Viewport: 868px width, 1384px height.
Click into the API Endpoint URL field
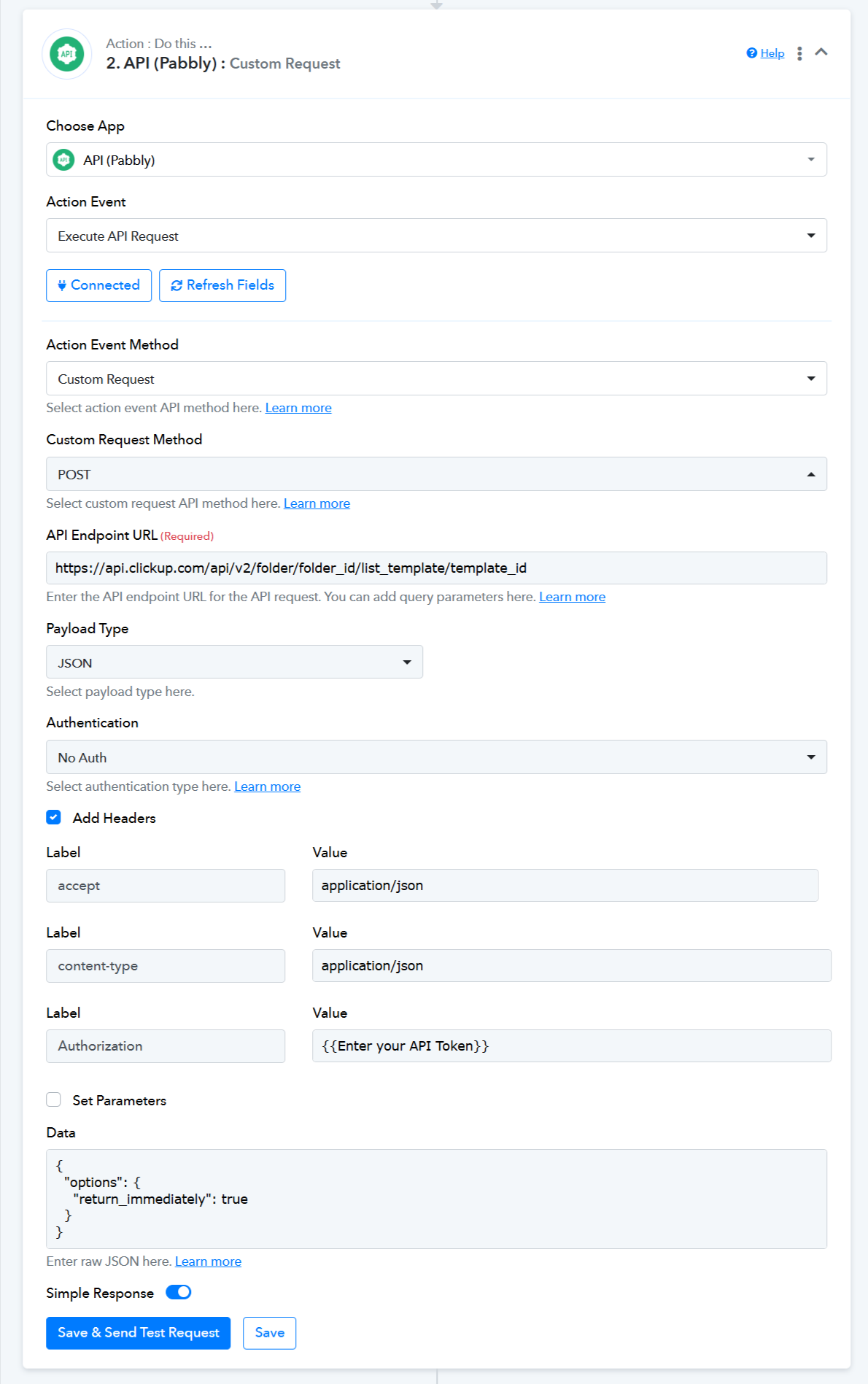click(x=436, y=568)
